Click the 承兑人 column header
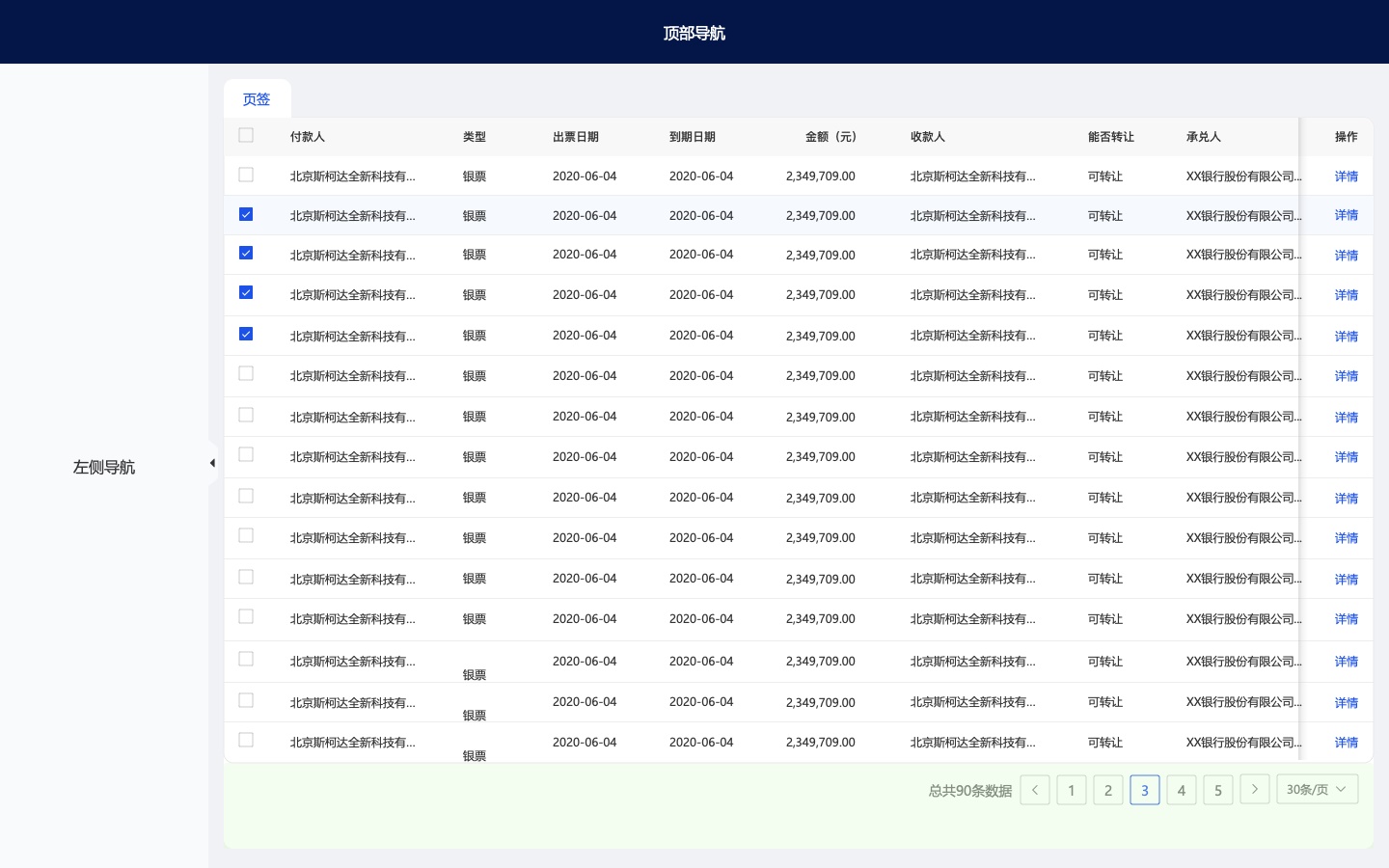Image resolution: width=1389 pixels, height=868 pixels. point(1204,137)
